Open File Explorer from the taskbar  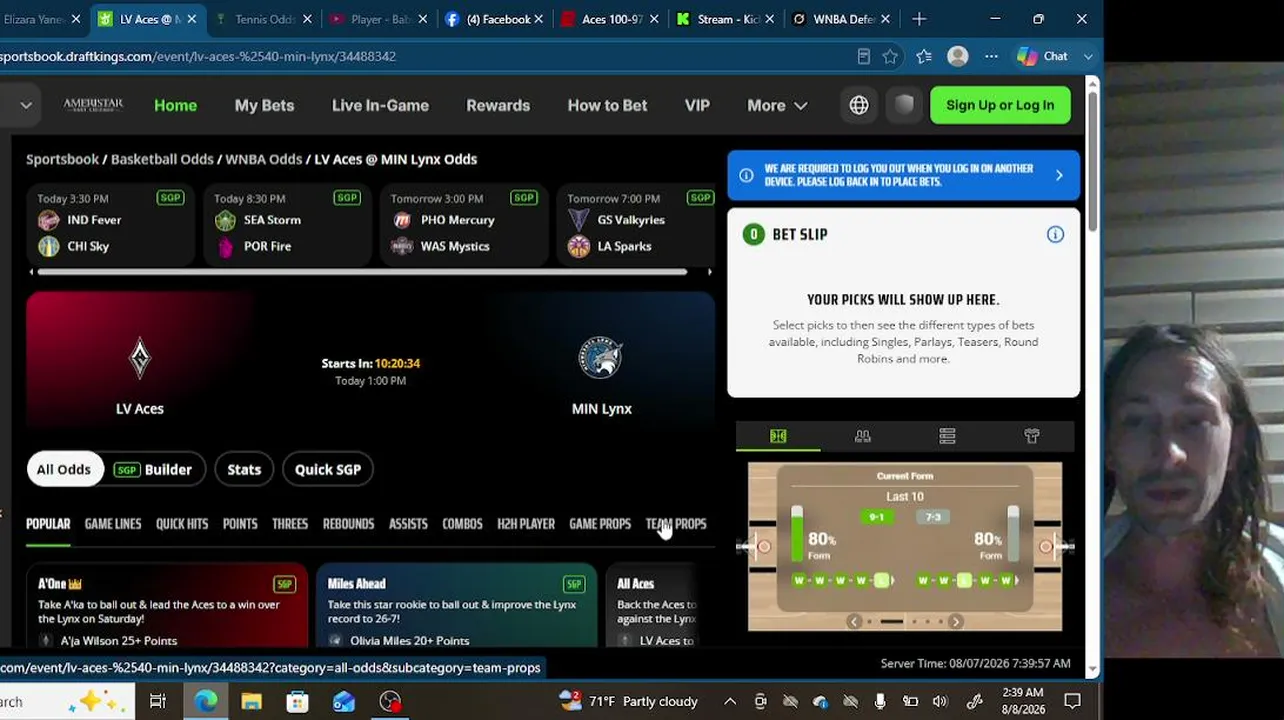[x=251, y=701]
